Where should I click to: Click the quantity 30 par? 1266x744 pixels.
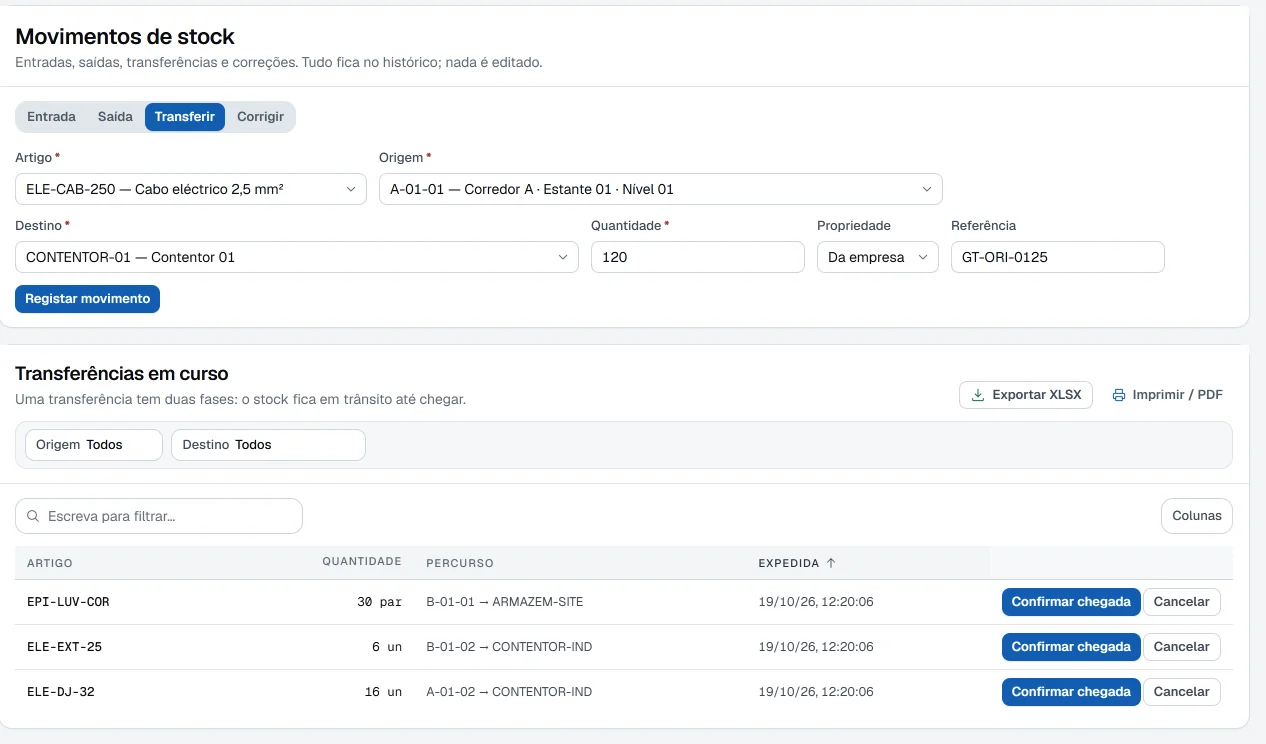379,602
